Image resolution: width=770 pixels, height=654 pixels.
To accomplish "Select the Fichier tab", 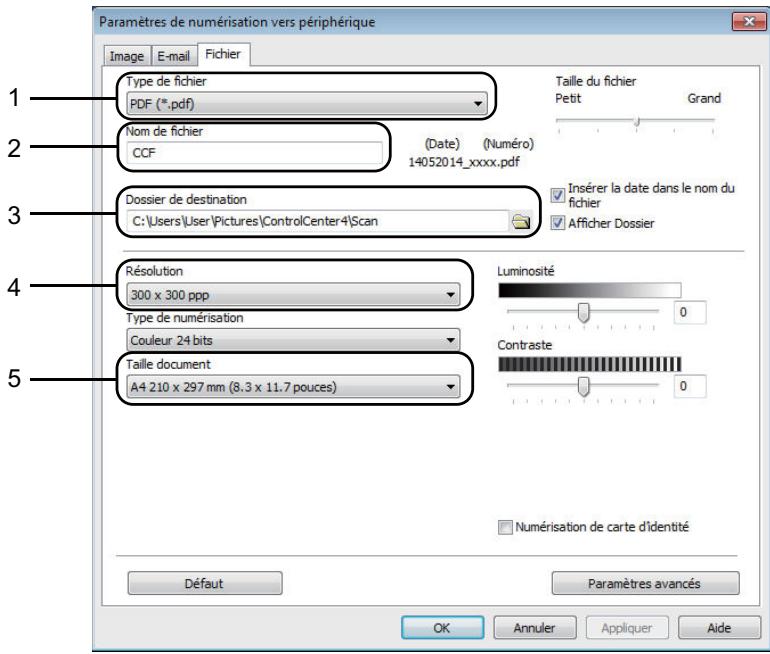I will 223,54.
